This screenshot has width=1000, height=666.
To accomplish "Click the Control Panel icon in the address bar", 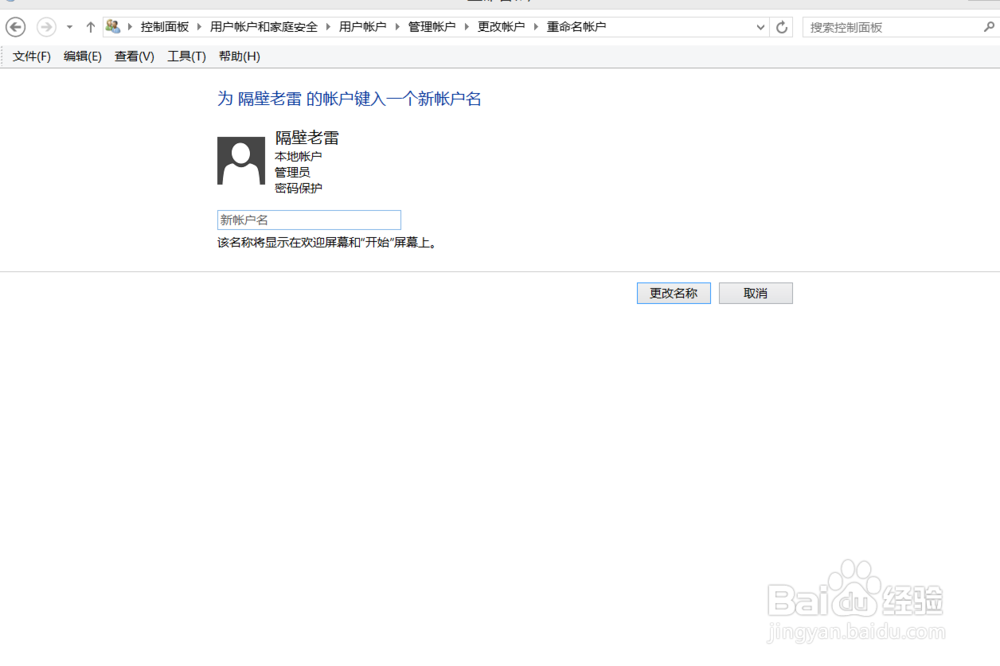I will point(112,26).
